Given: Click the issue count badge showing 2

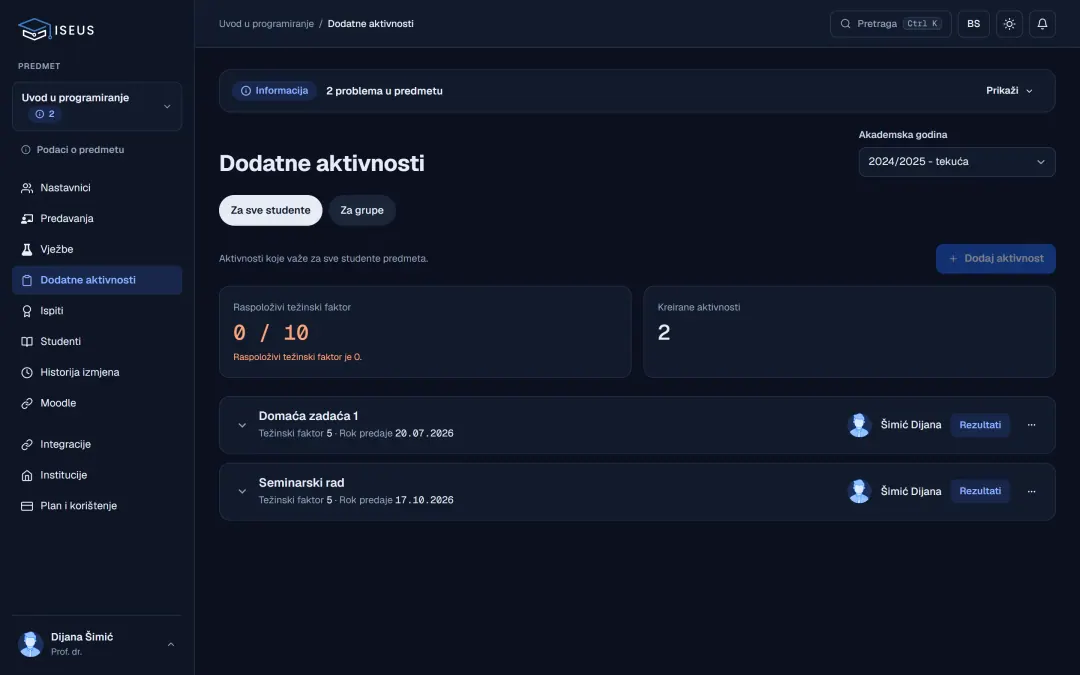Looking at the screenshot, I should pos(45,114).
